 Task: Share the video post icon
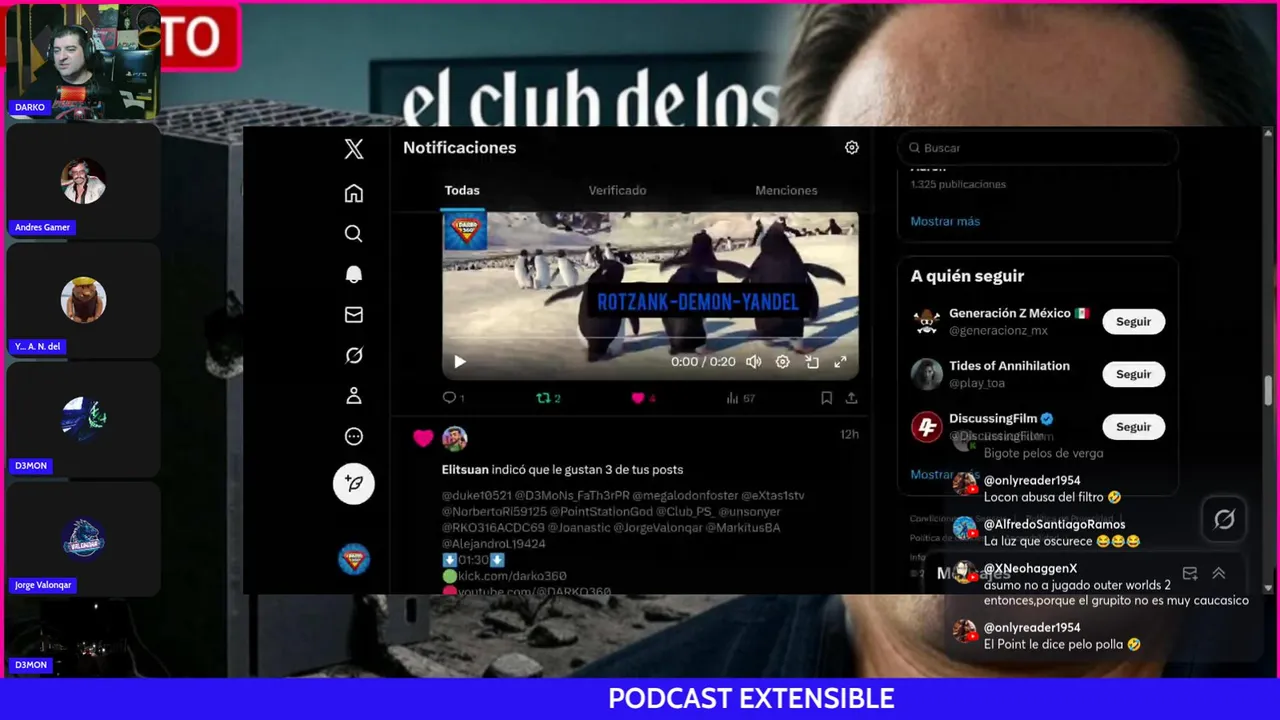851,398
